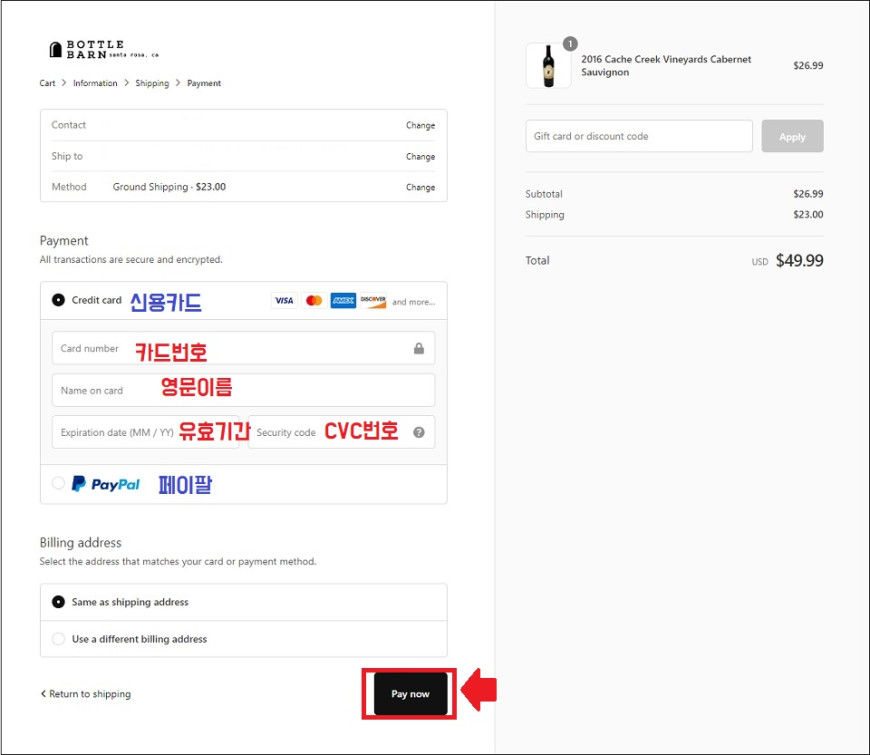Click the Visa card icon
The height and width of the screenshot is (755, 870).
point(284,301)
